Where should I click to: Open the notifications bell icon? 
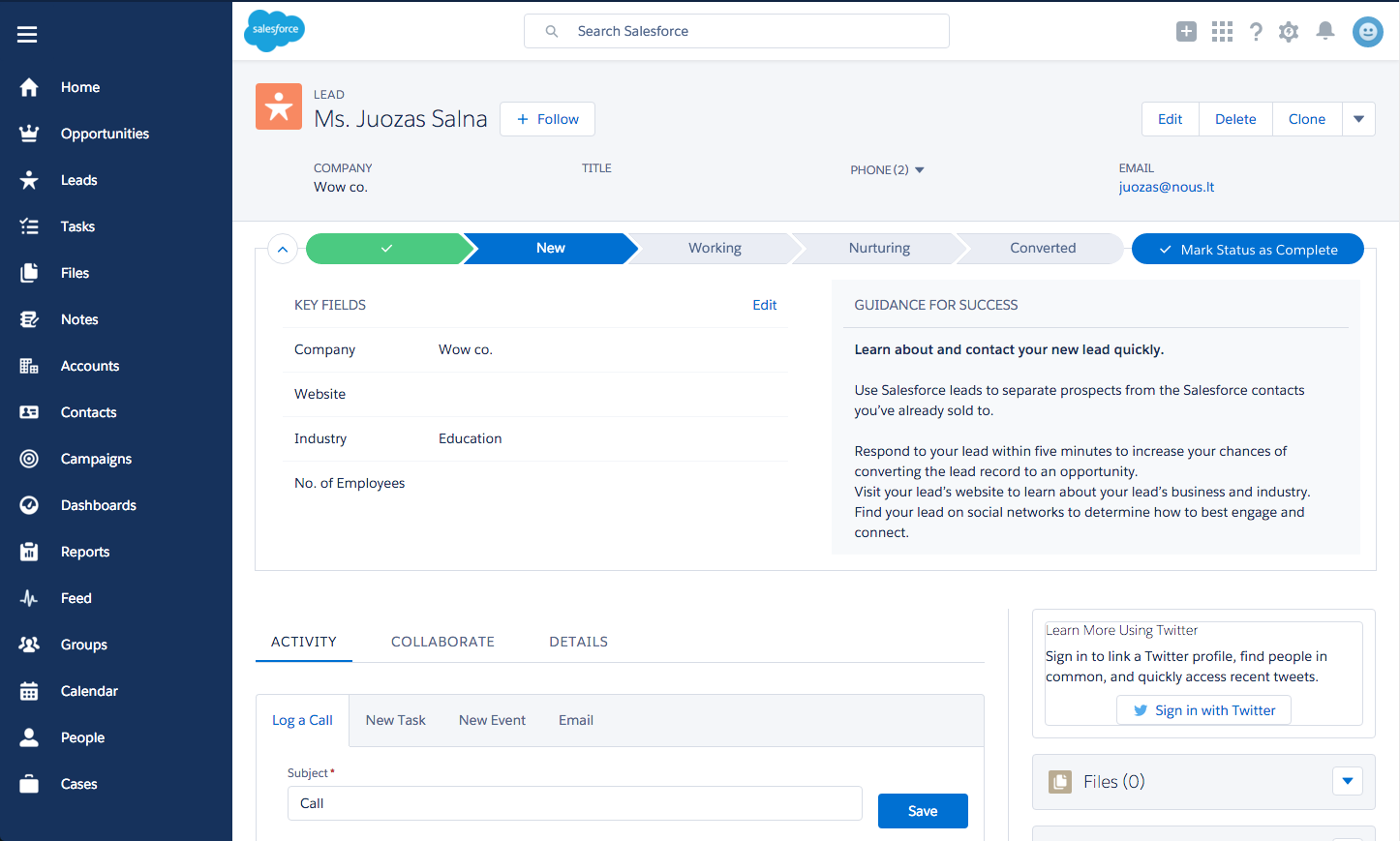pyautogui.click(x=1325, y=31)
